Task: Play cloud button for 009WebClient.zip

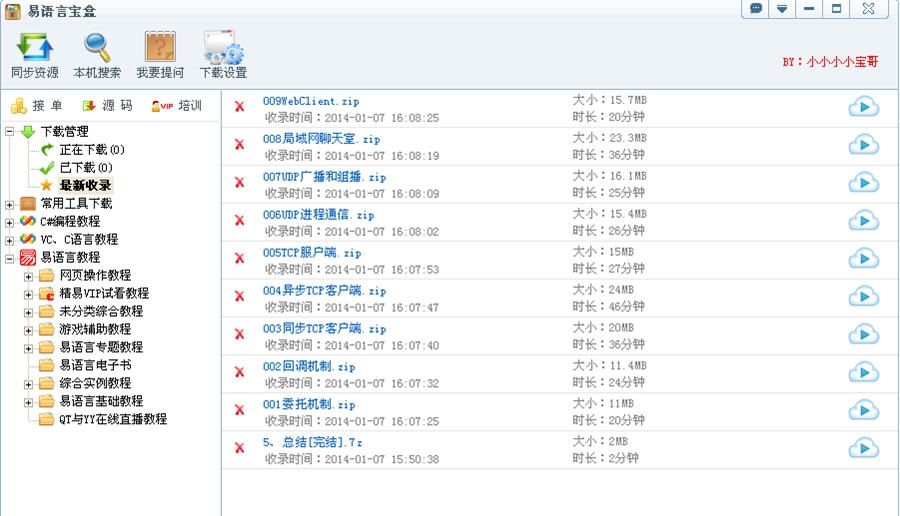Action: click(863, 107)
